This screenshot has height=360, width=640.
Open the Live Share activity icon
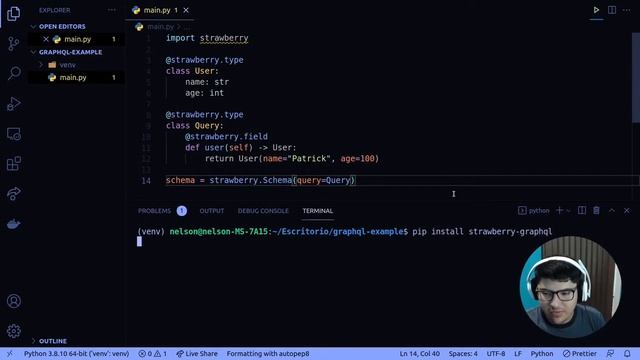pyautogui.click(x=13, y=193)
